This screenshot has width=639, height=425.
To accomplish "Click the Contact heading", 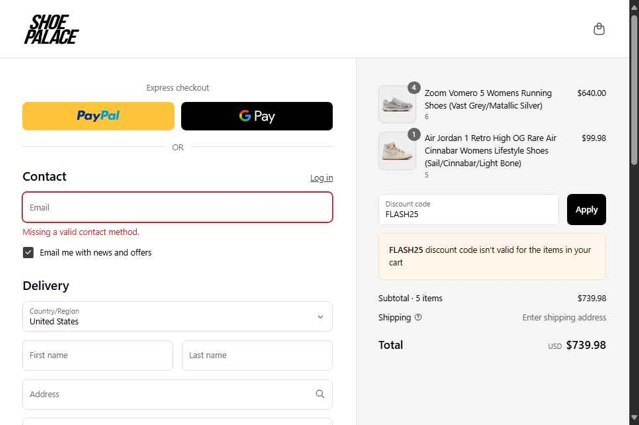I will (x=44, y=176).
